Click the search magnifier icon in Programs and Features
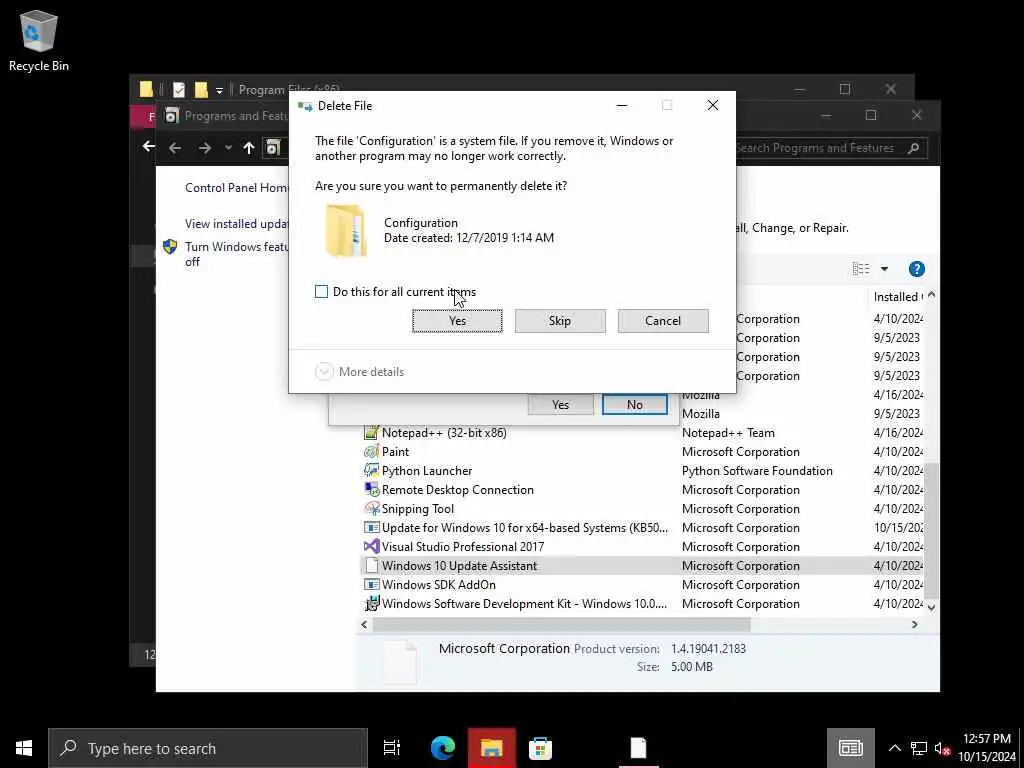The image size is (1024, 768). 914,148
